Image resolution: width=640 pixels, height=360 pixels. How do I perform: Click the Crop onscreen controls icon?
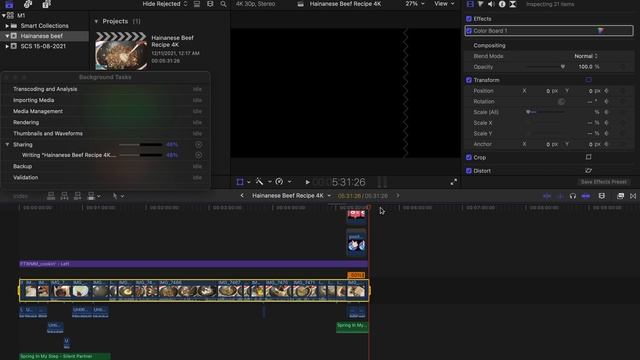(589, 157)
